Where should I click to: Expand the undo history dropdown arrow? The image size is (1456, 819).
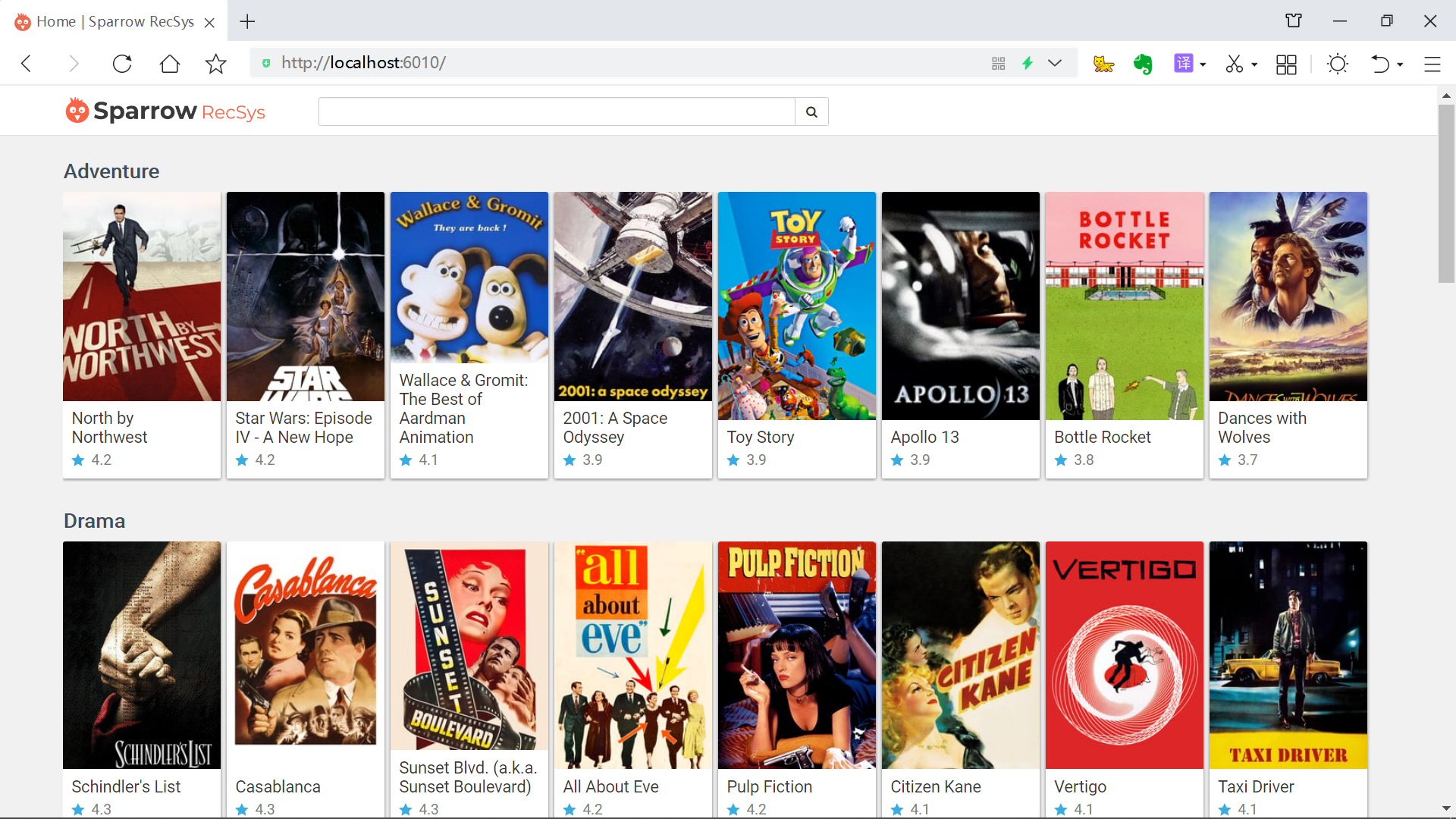pyautogui.click(x=1400, y=64)
